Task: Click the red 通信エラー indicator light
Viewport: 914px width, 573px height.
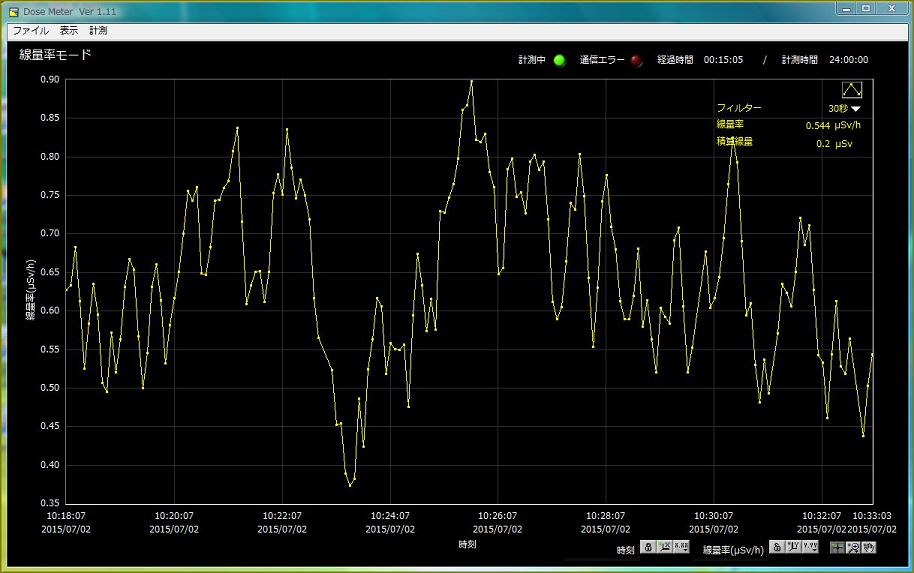Action: click(x=636, y=60)
